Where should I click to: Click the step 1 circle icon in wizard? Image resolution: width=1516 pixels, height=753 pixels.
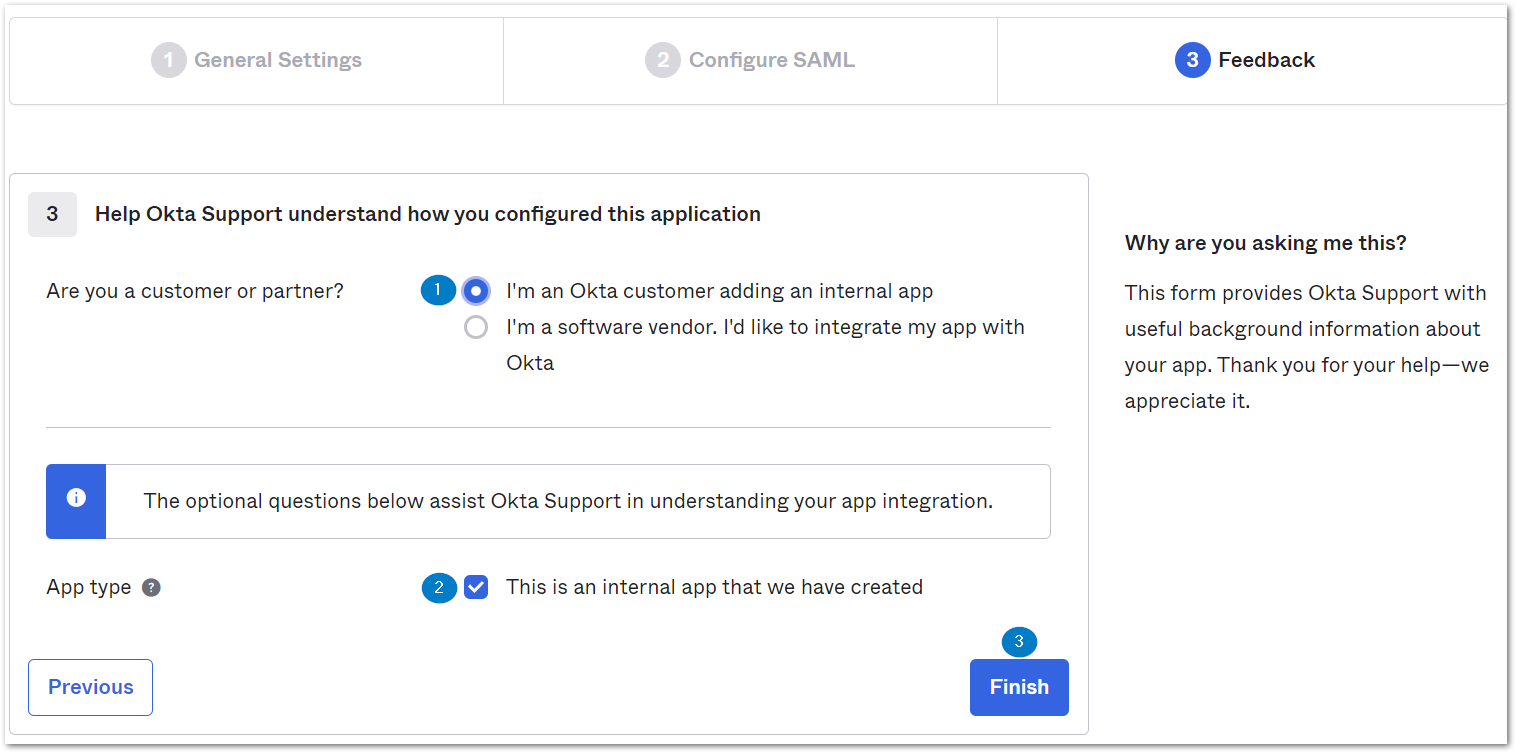[x=169, y=60]
